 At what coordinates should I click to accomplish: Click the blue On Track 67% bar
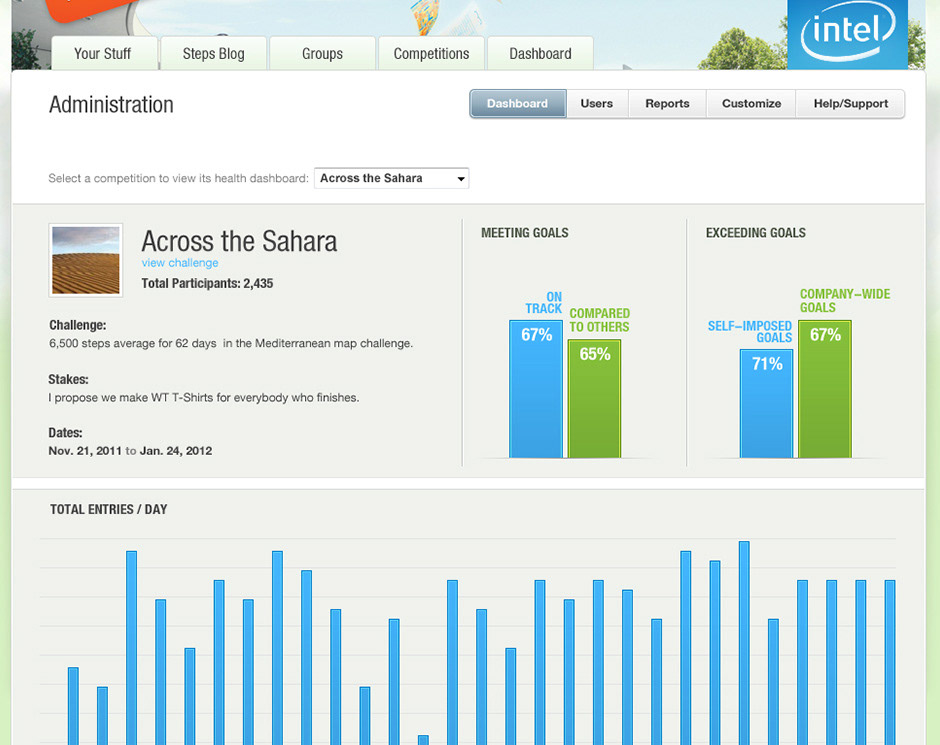click(536, 390)
